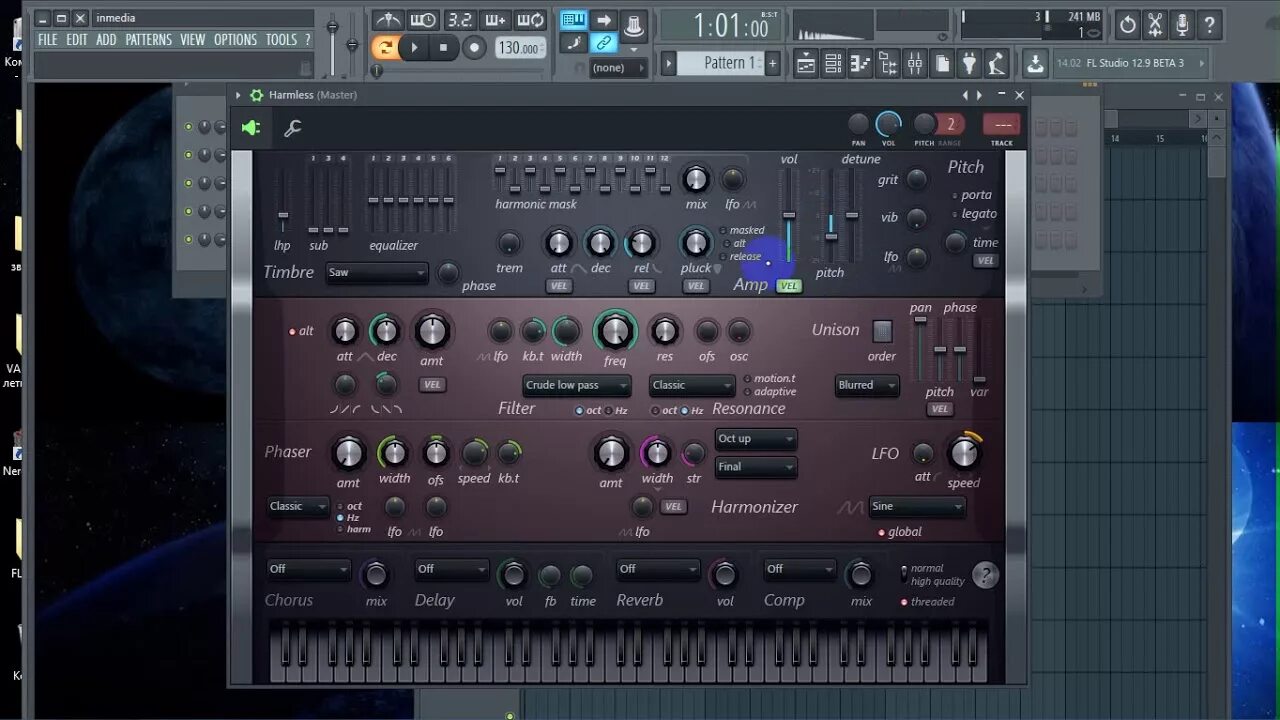
Task: Click the Amp vol slider
Action: [789, 215]
